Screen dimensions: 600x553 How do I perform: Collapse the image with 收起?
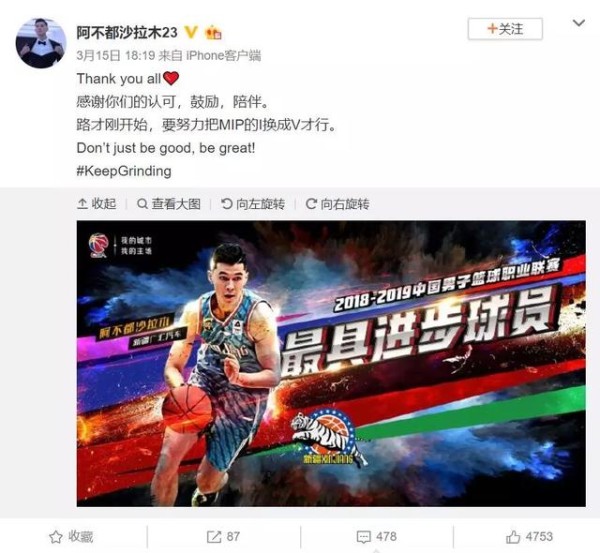click(x=97, y=204)
